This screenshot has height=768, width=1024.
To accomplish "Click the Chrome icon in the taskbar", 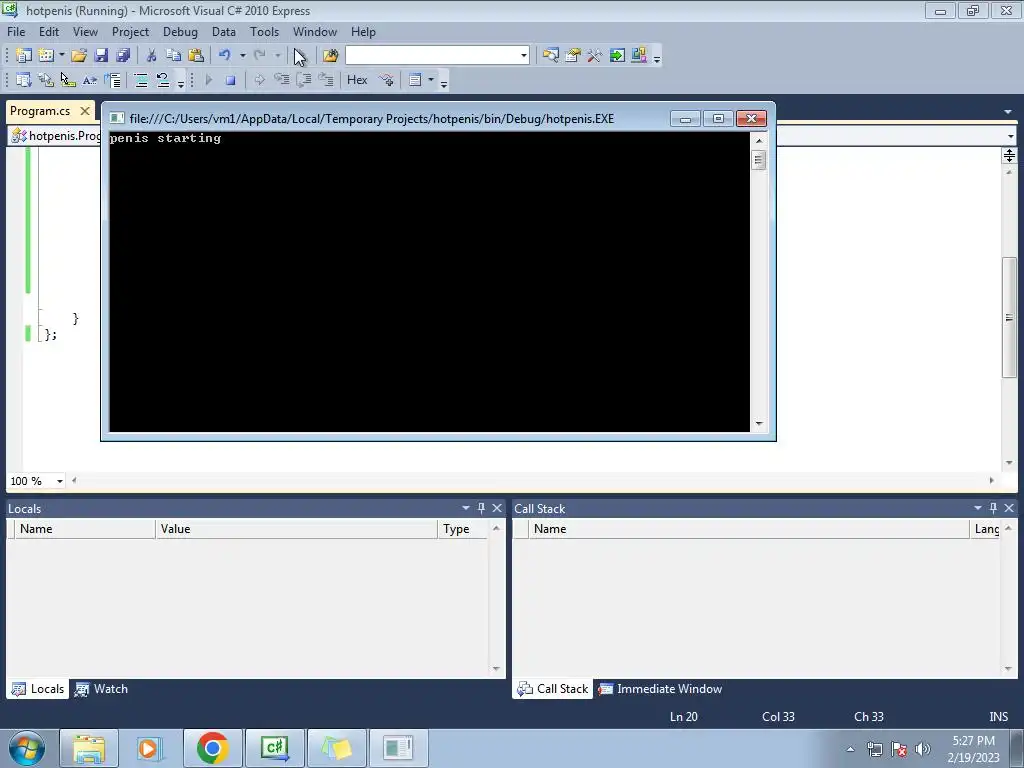I will click(212, 748).
